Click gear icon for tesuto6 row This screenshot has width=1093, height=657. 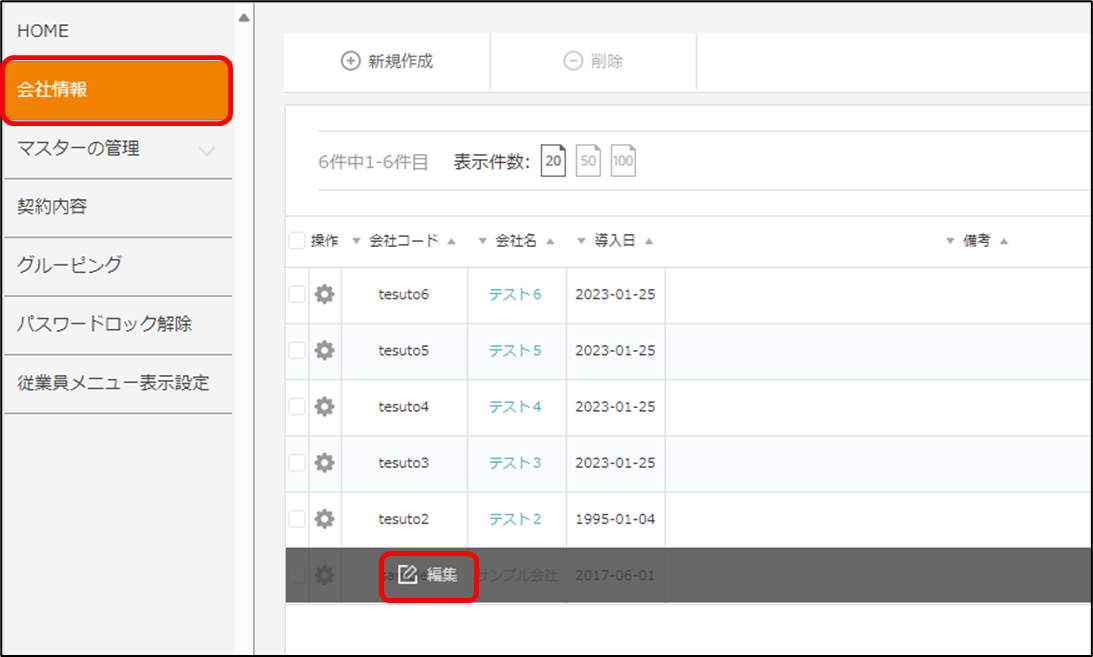(x=325, y=294)
